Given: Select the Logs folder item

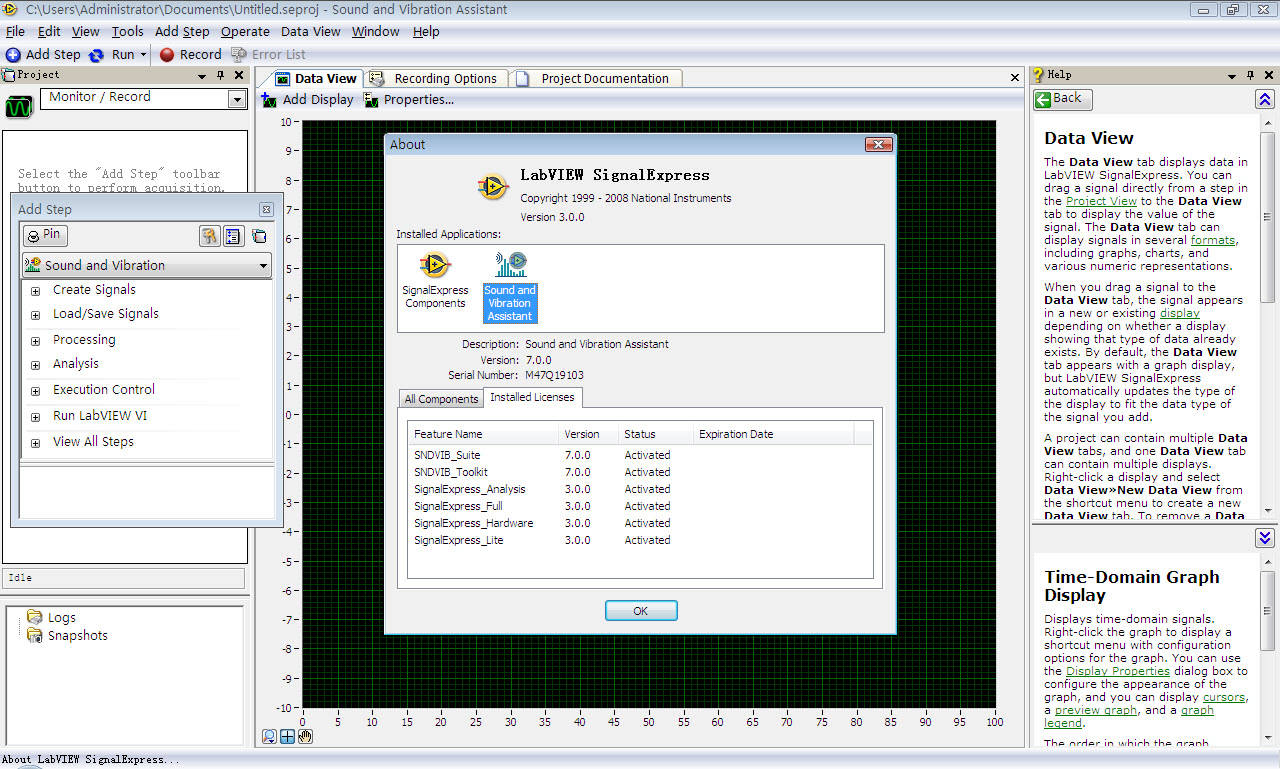Looking at the screenshot, I should click(x=51, y=617).
